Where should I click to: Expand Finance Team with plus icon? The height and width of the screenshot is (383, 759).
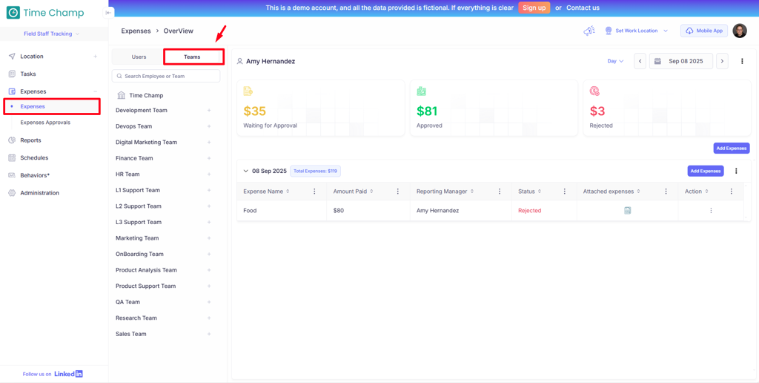point(209,158)
